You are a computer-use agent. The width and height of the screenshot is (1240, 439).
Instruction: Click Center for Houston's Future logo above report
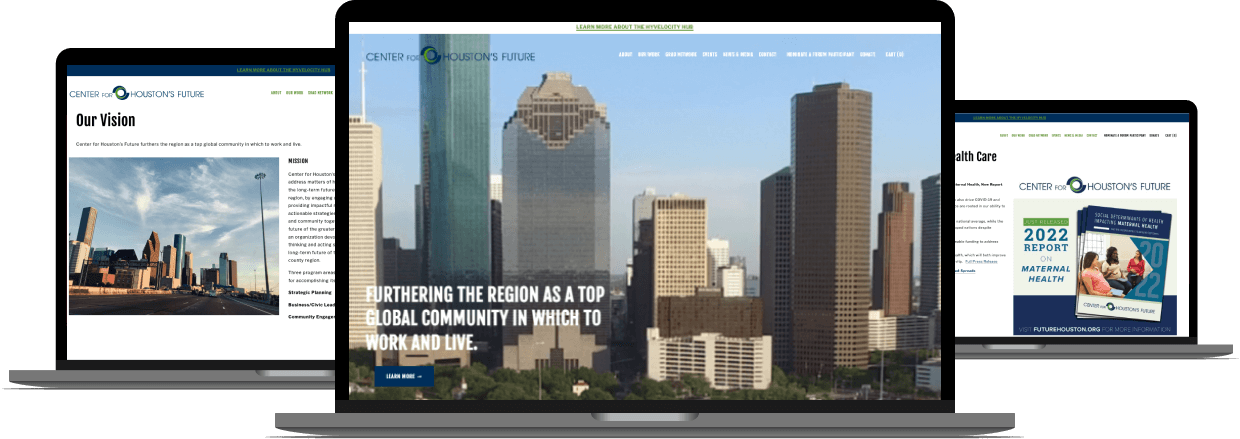pyautogui.click(x=1094, y=185)
